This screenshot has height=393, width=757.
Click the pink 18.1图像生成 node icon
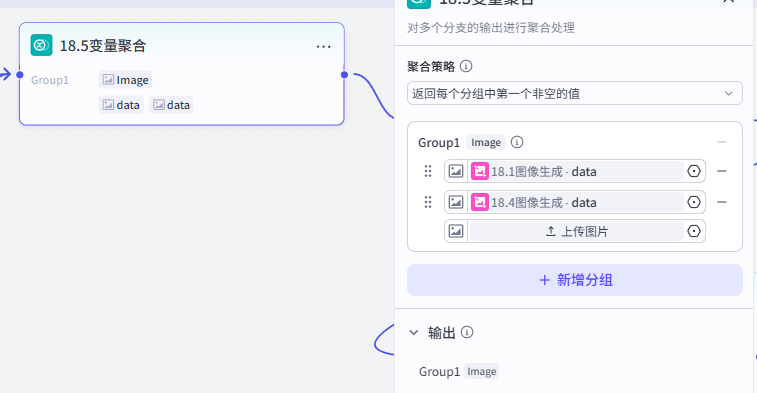click(x=480, y=171)
